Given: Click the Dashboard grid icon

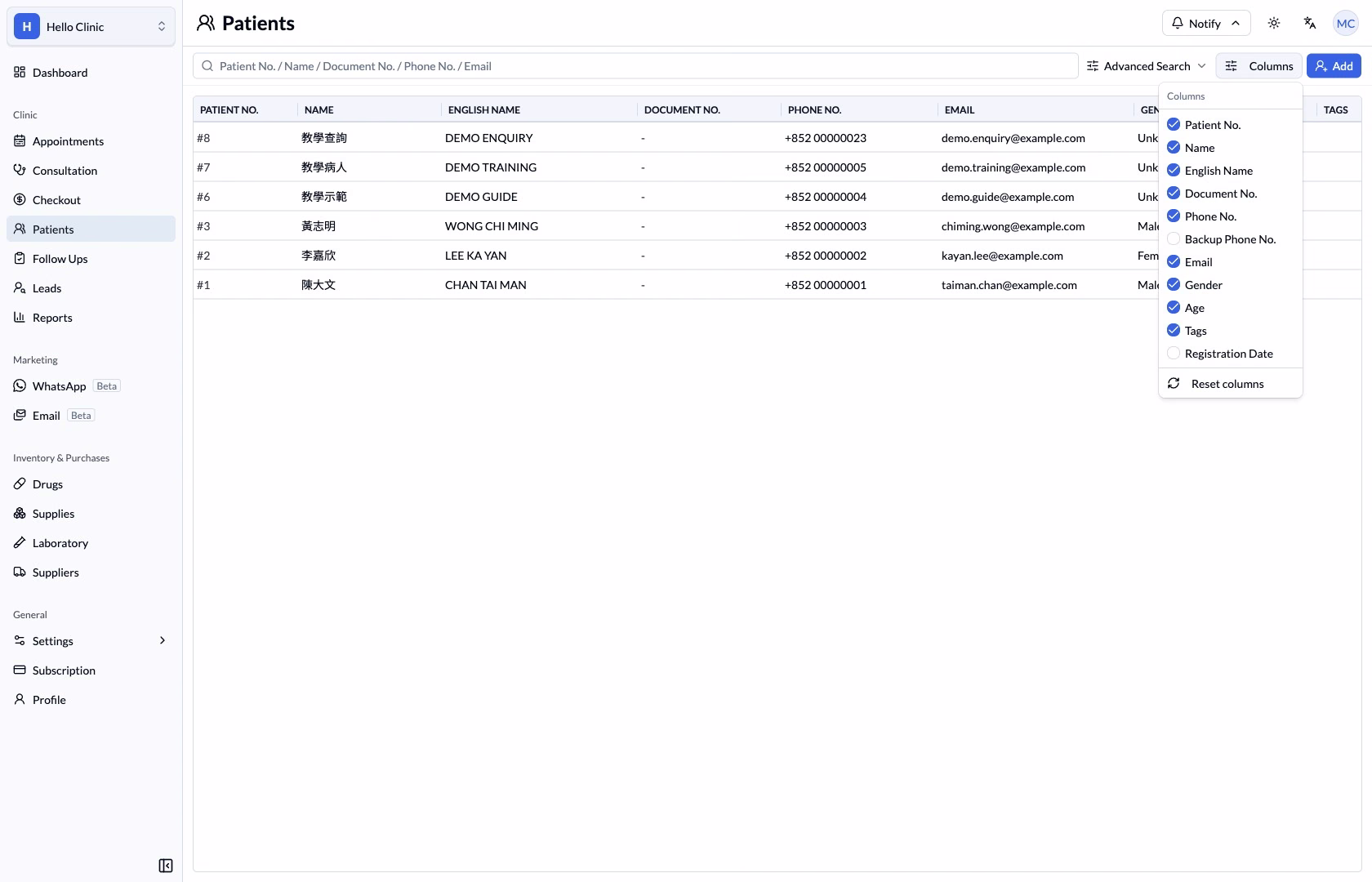Looking at the screenshot, I should point(20,73).
